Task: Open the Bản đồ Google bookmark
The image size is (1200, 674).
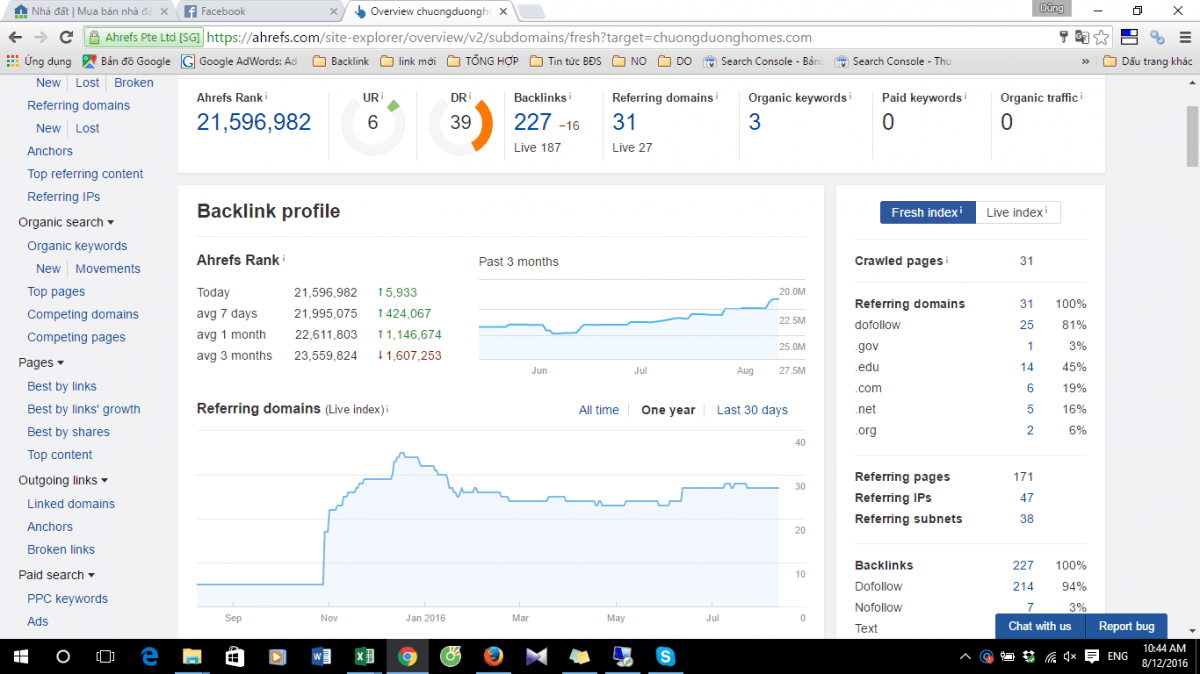Action: tap(126, 61)
